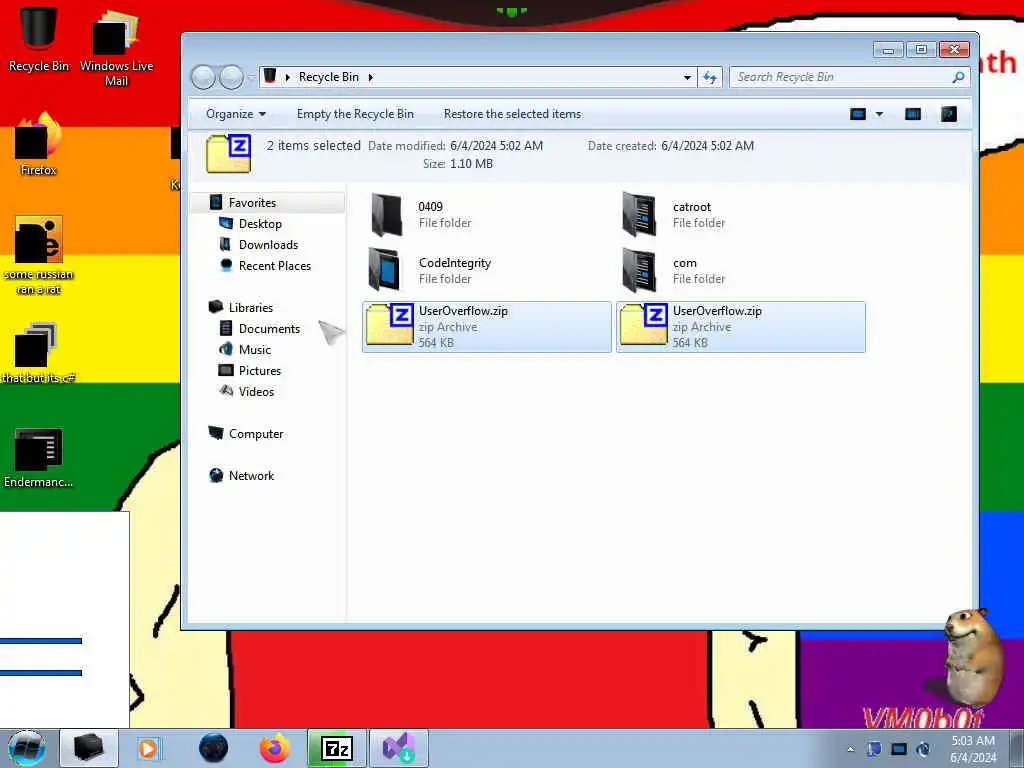Select the 0409 folder

[x=487, y=214]
